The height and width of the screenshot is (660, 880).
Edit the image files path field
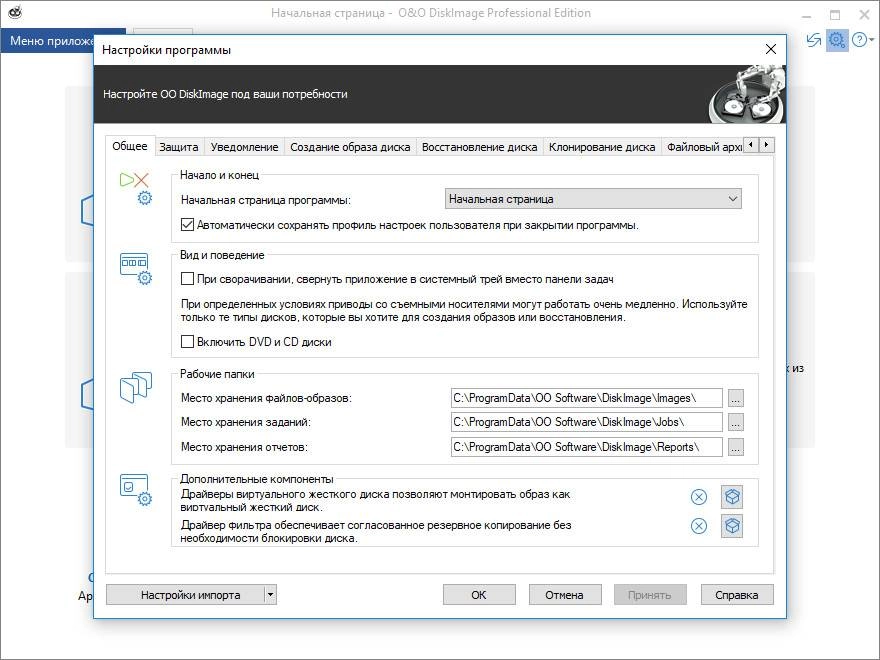pos(586,398)
